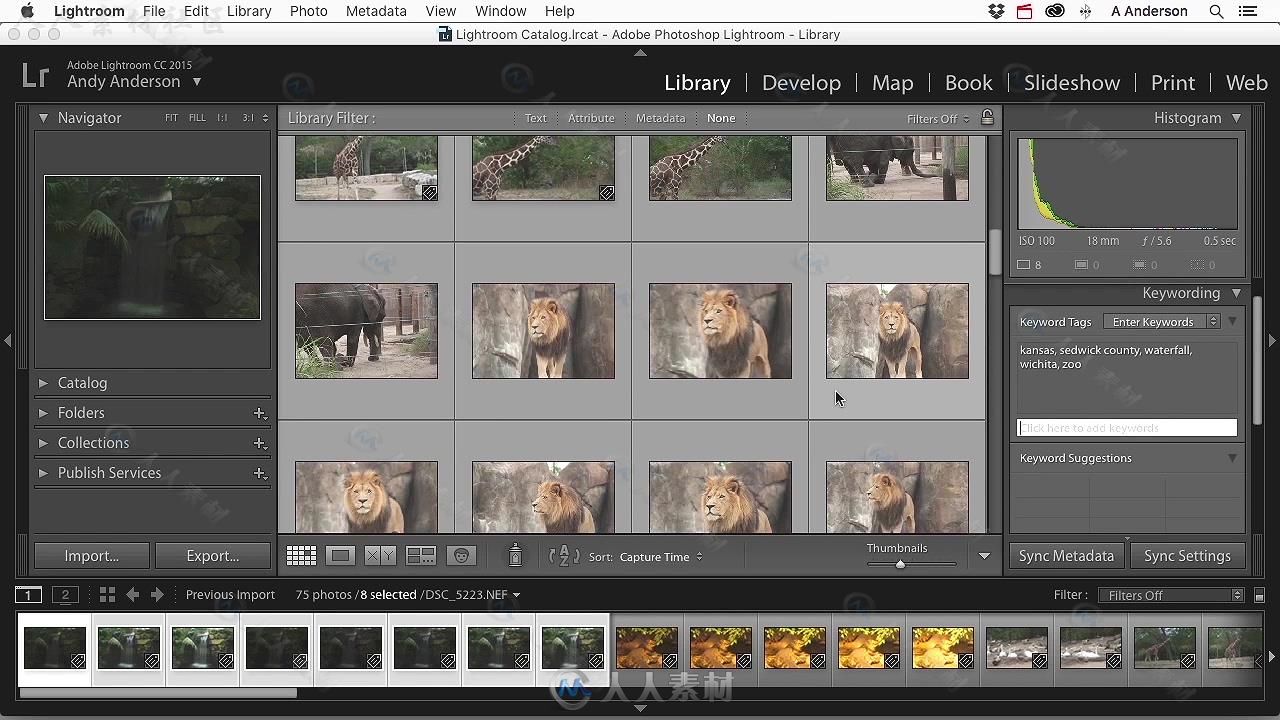Show second window button numbered 2
This screenshot has width=1280, height=720.
65,595
